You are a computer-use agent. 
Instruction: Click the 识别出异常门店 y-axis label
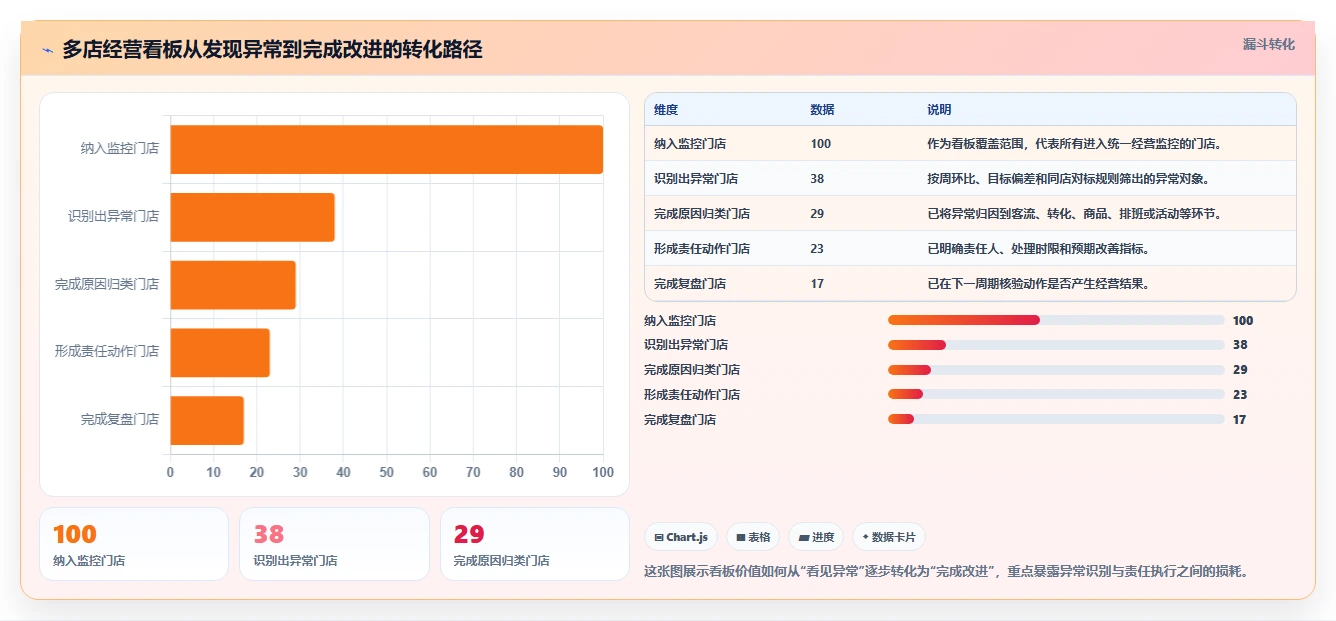(x=114, y=216)
